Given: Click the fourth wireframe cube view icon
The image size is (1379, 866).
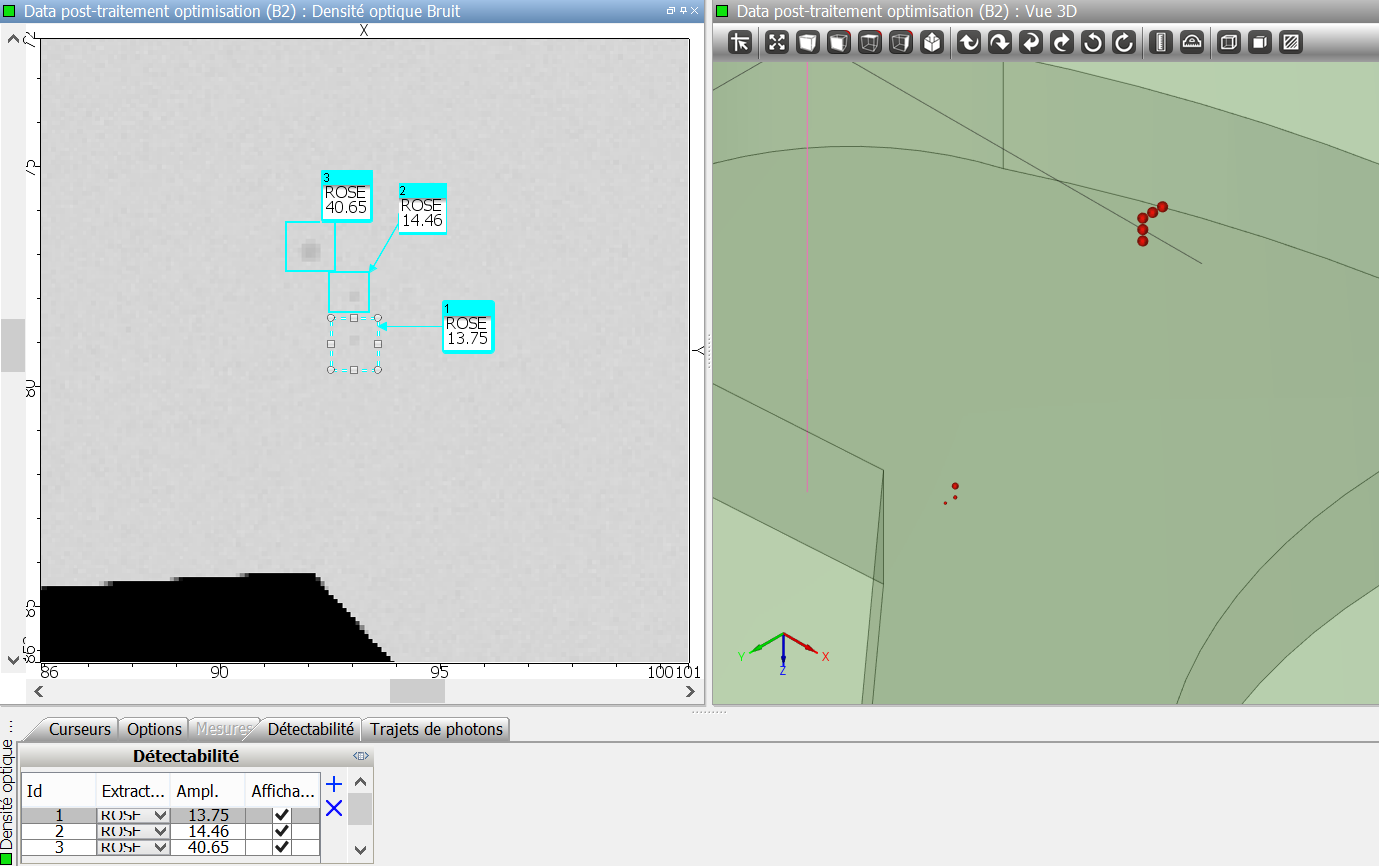Looking at the screenshot, I should point(901,43).
